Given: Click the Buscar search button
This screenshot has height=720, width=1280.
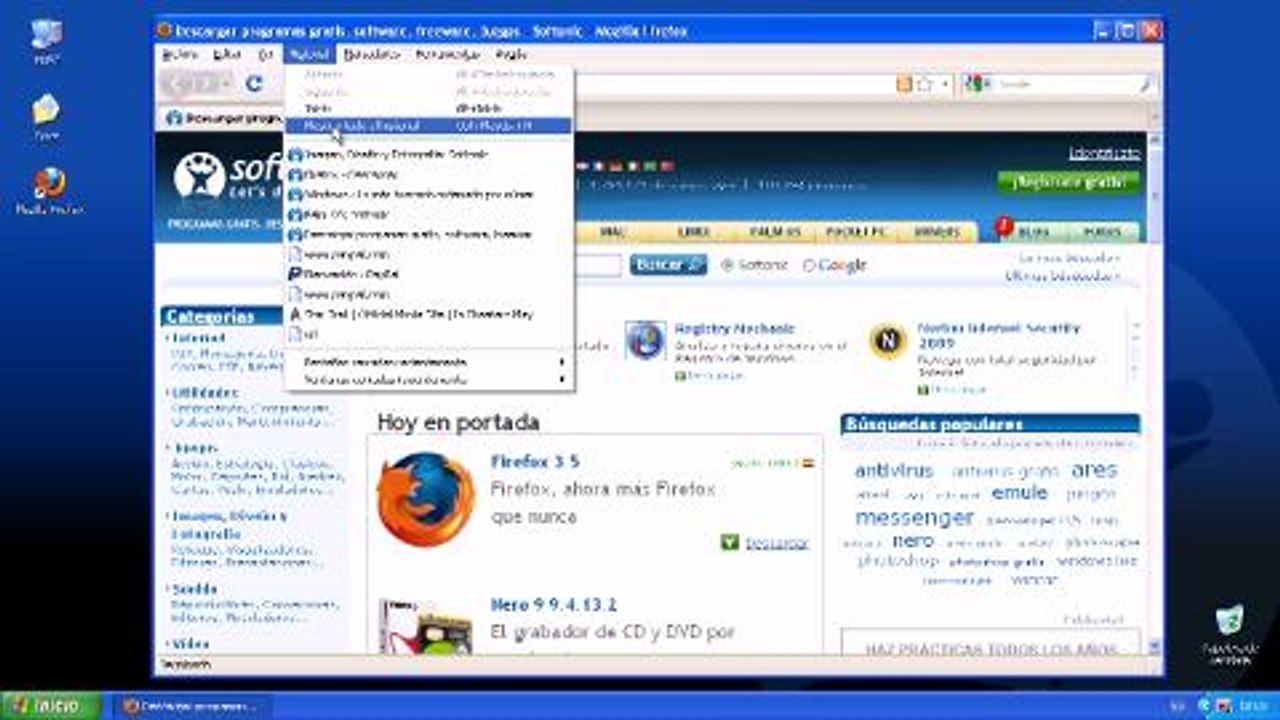Looking at the screenshot, I should click(668, 265).
